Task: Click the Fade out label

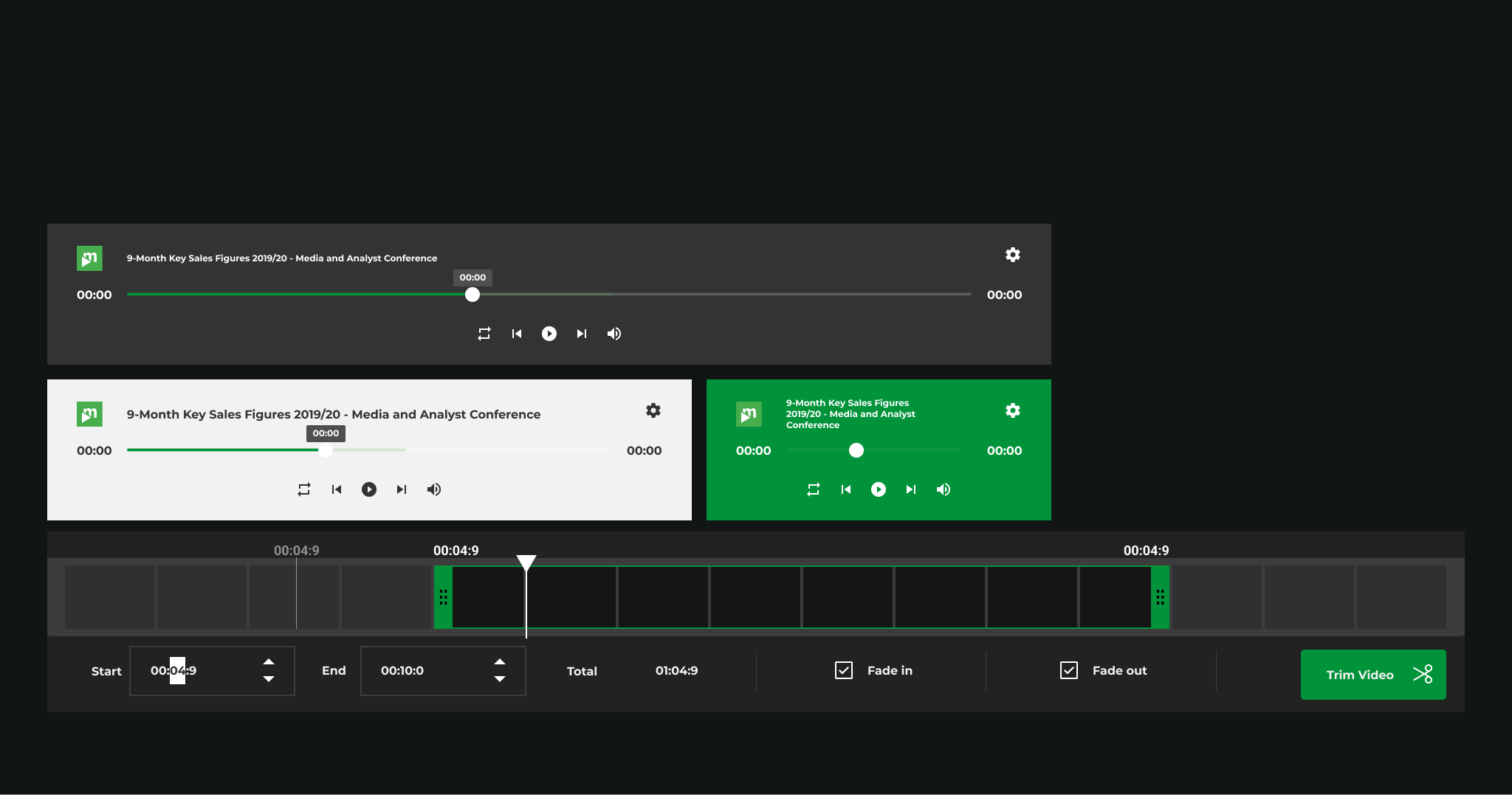Action: [1120, 670]
